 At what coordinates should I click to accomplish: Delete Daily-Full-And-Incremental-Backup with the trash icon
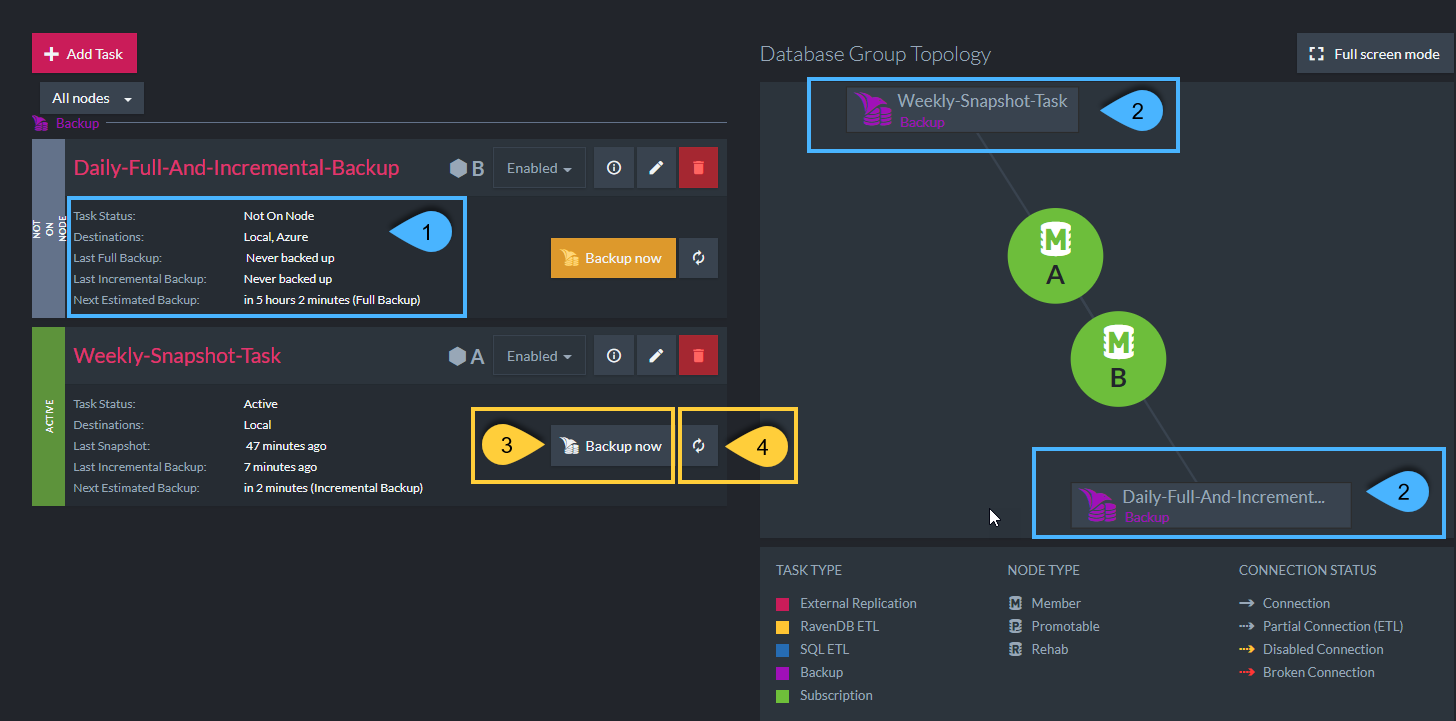[x=698, y=168]
